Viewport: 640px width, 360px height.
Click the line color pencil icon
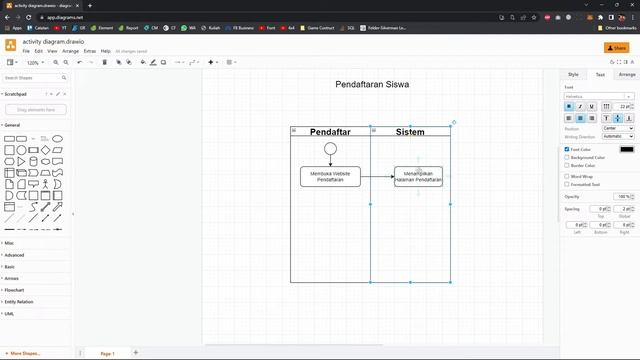pyautogui.click(x=153, y=62)
